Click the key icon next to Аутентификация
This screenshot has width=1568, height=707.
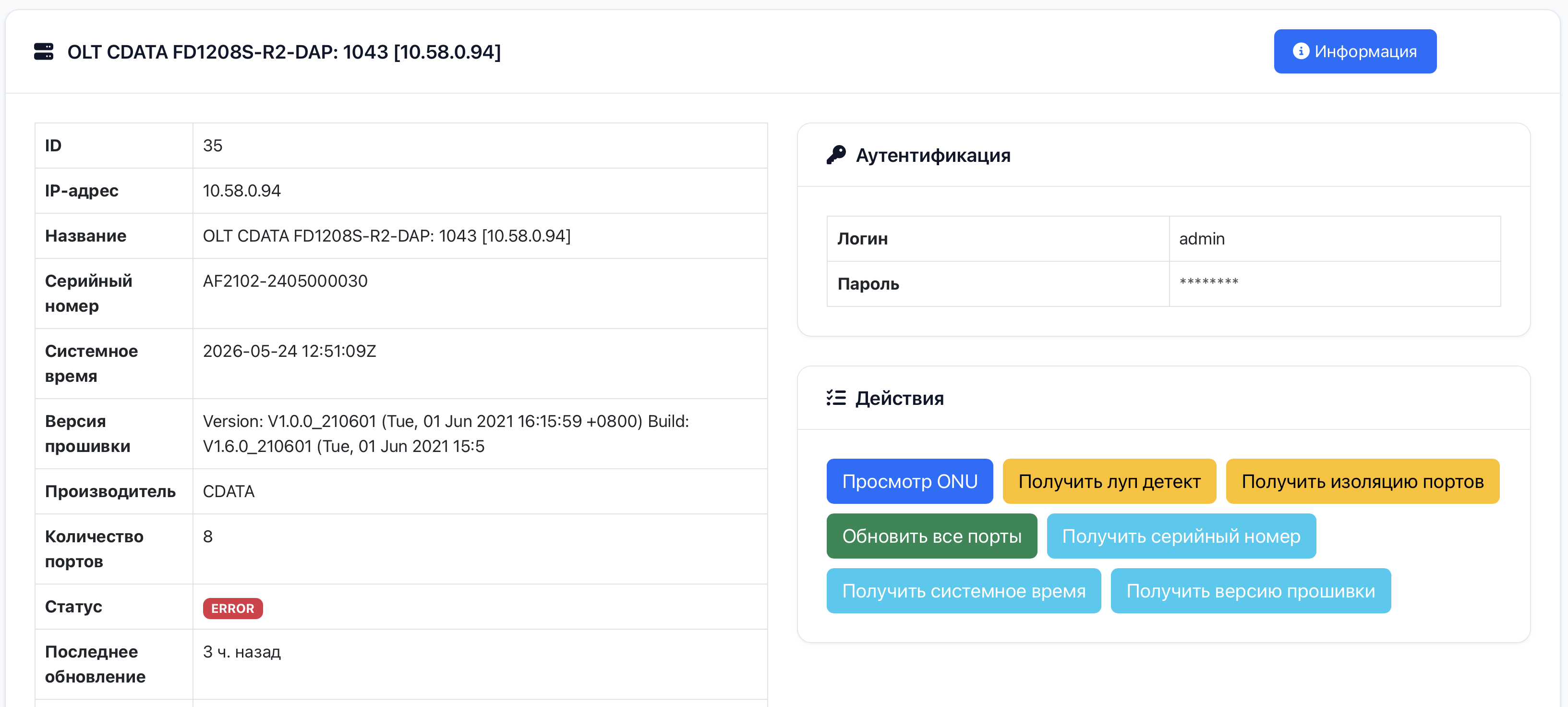click(836, 155)
